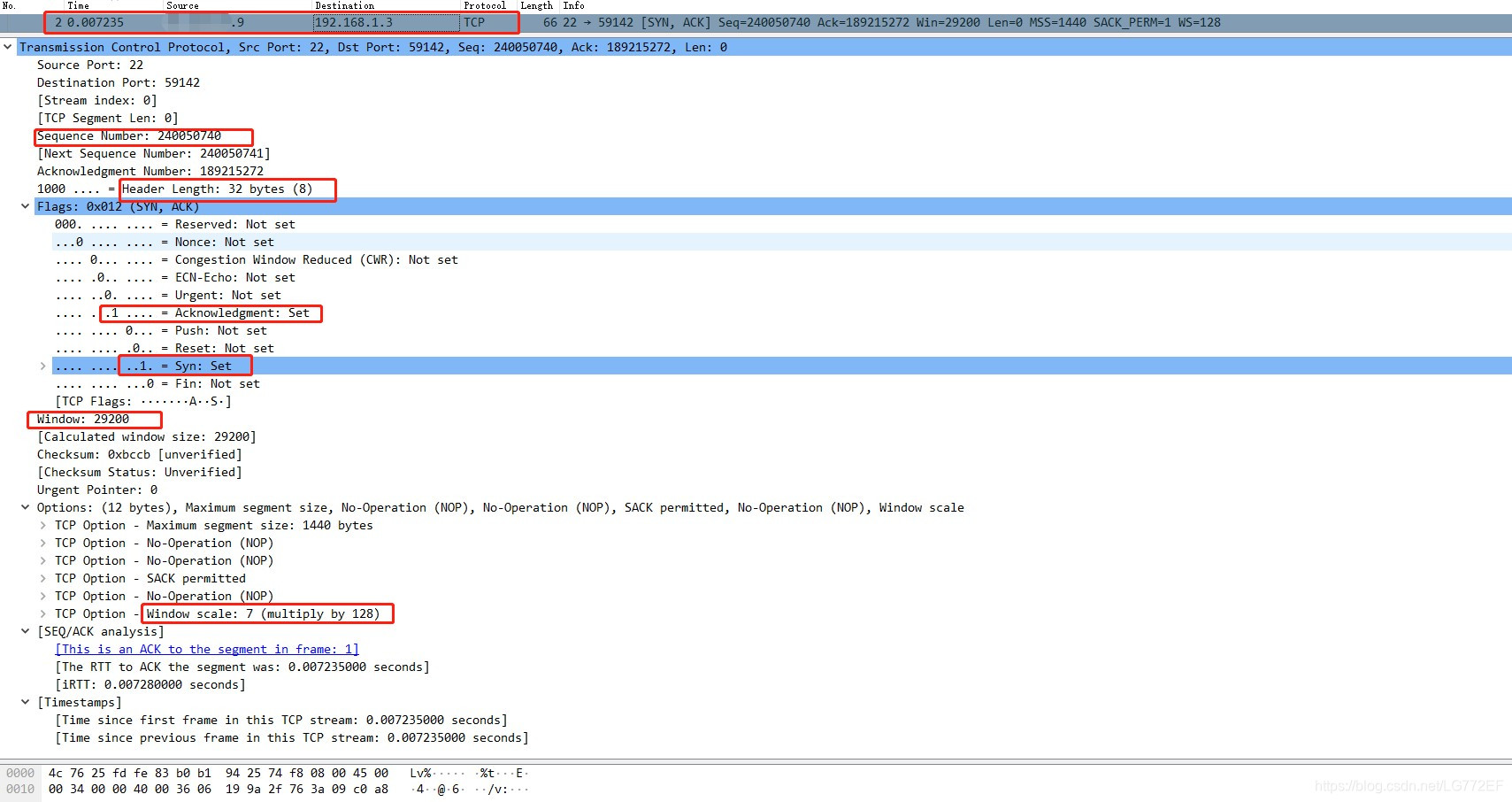Select the Window: 29200 field
Screen dimensions: 1512x802
pos(83,419)
